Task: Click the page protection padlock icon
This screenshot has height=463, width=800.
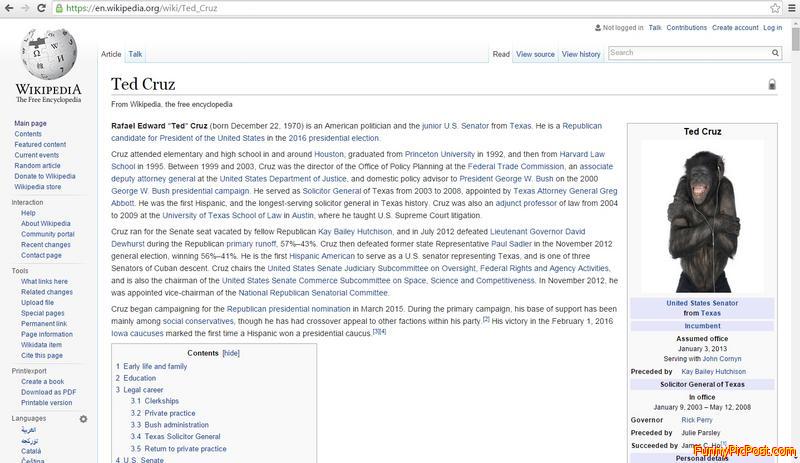Action: [x=772, y=85]
